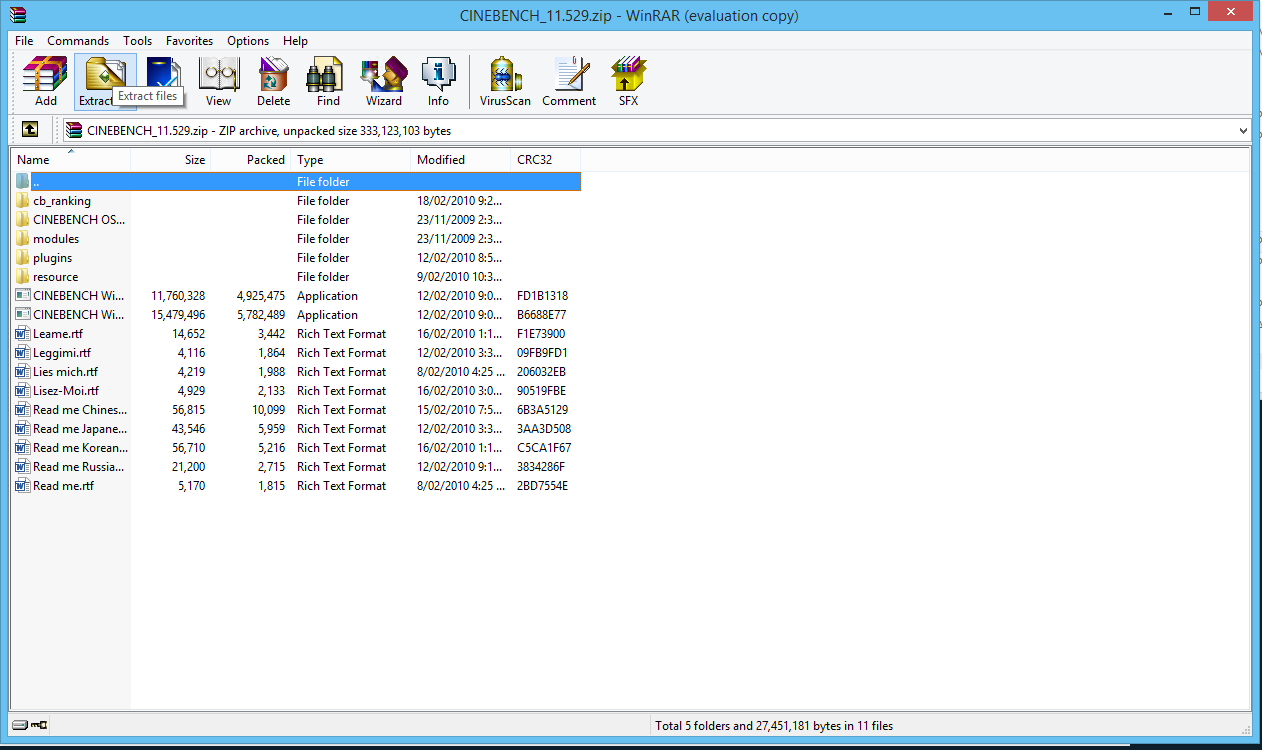Open the Tools menu
The image size is (1262, 750).
[138, 41]
